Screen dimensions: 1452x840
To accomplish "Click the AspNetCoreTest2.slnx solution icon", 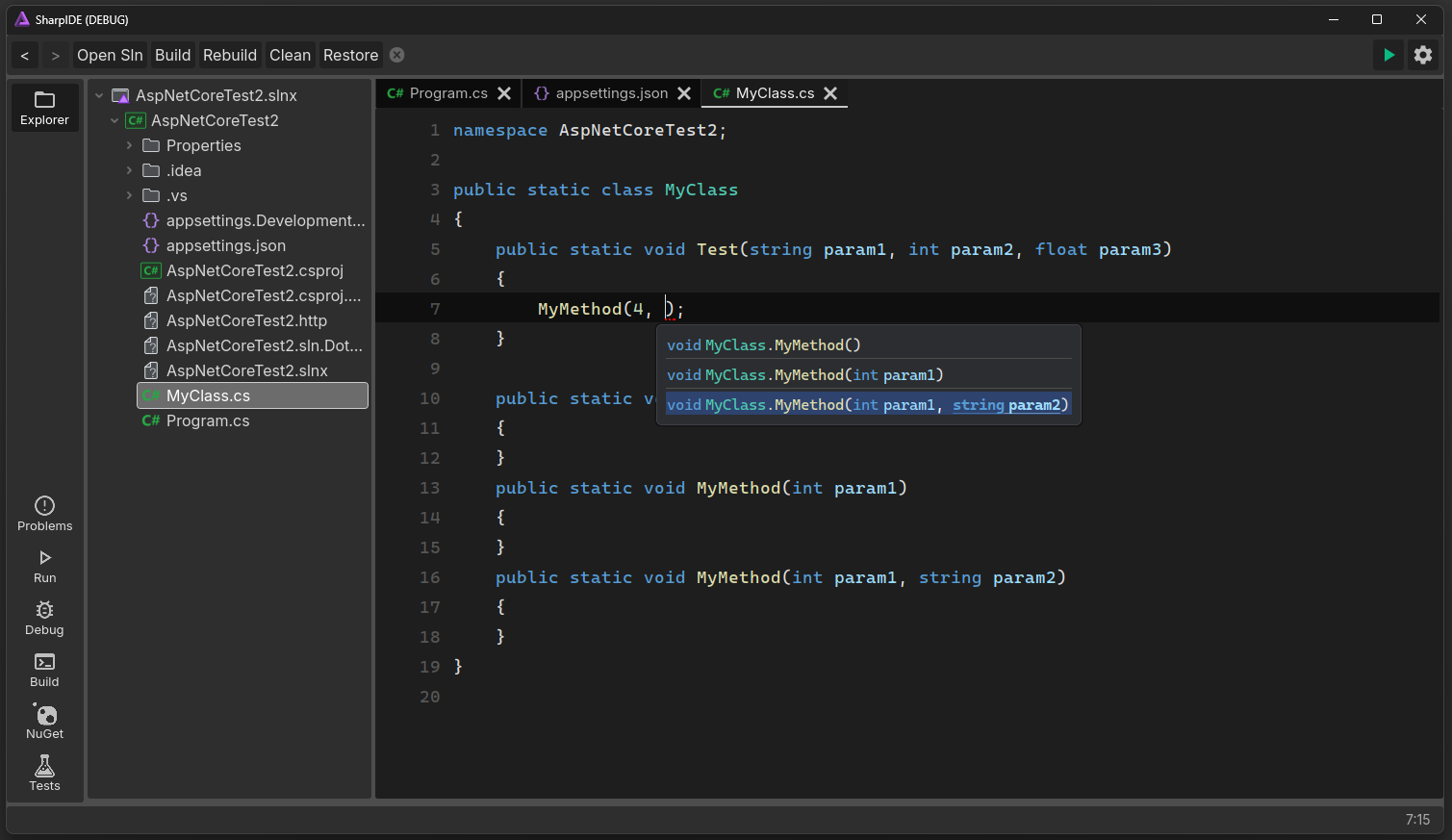I will 120,95.
